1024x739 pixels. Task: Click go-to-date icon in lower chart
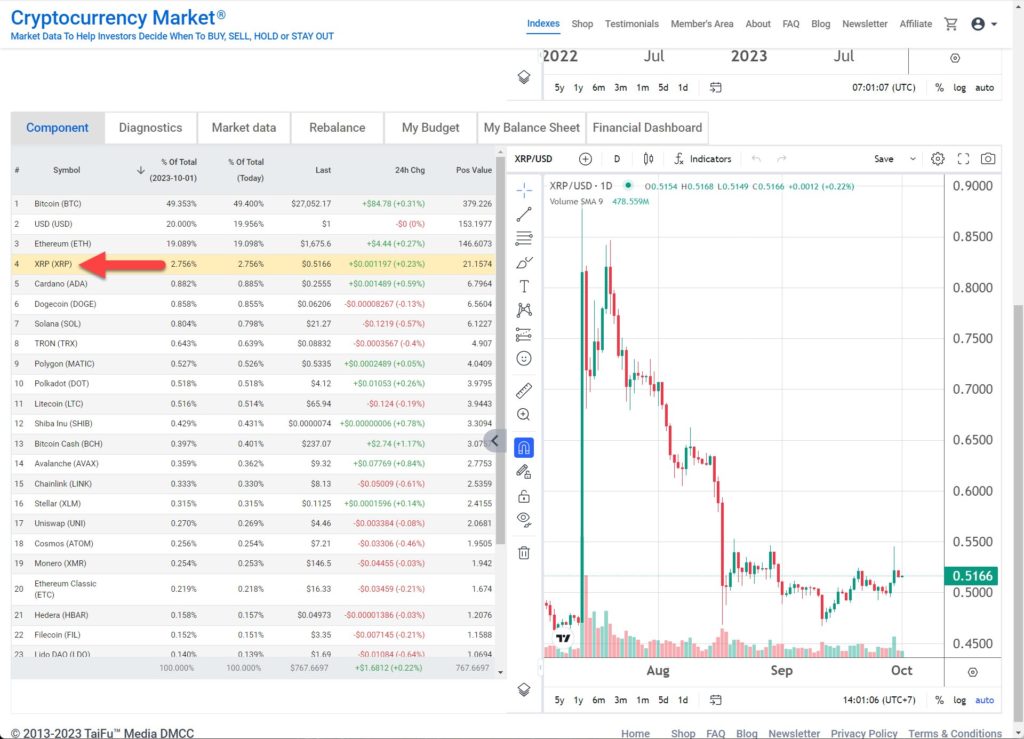[716, 700]
